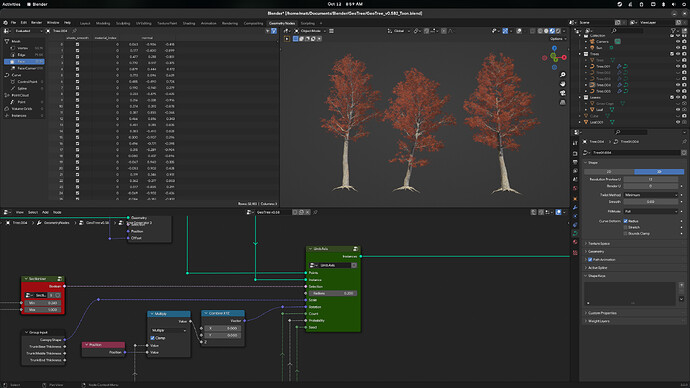Open the Render menu
This screenshot has width=690, height=388.
(37, 22)
